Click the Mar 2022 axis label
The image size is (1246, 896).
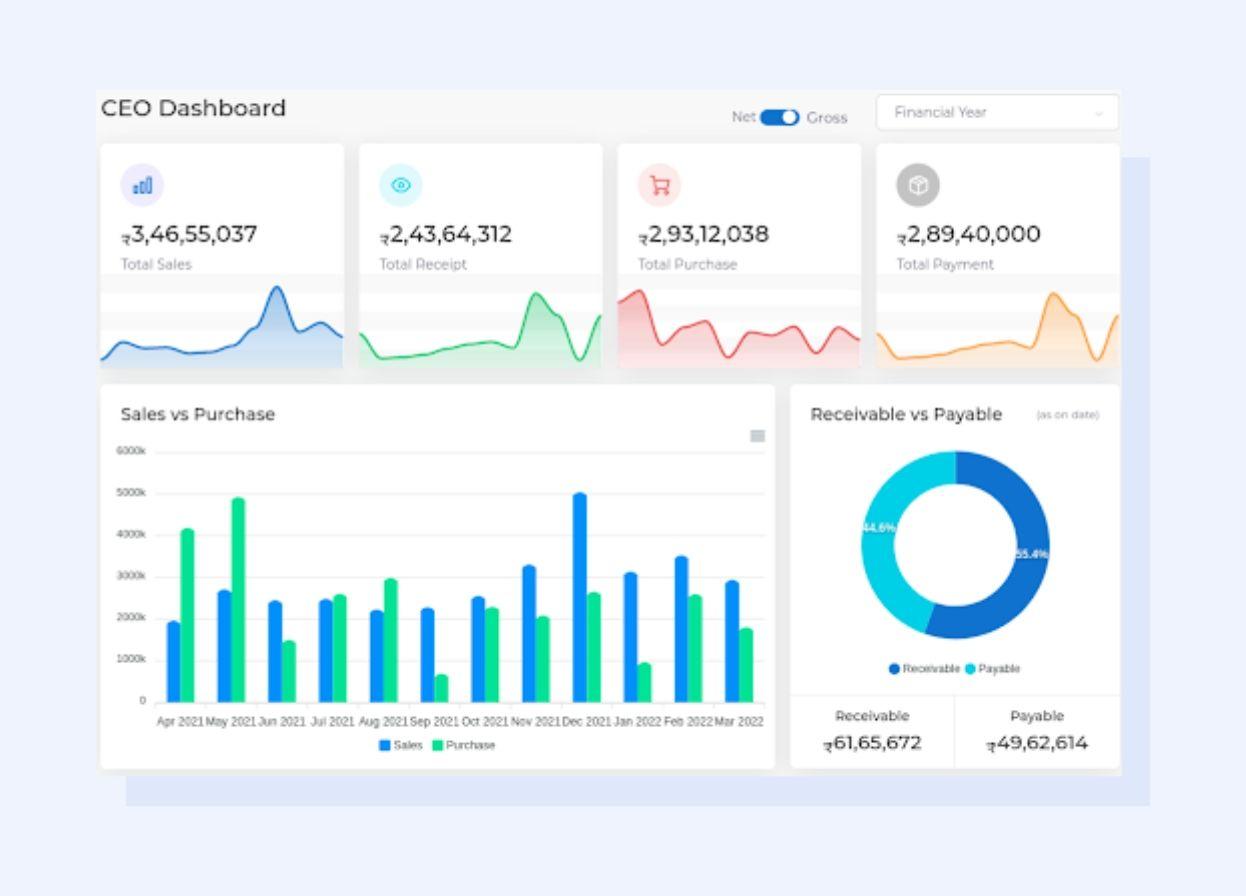[x=739, y=721]
